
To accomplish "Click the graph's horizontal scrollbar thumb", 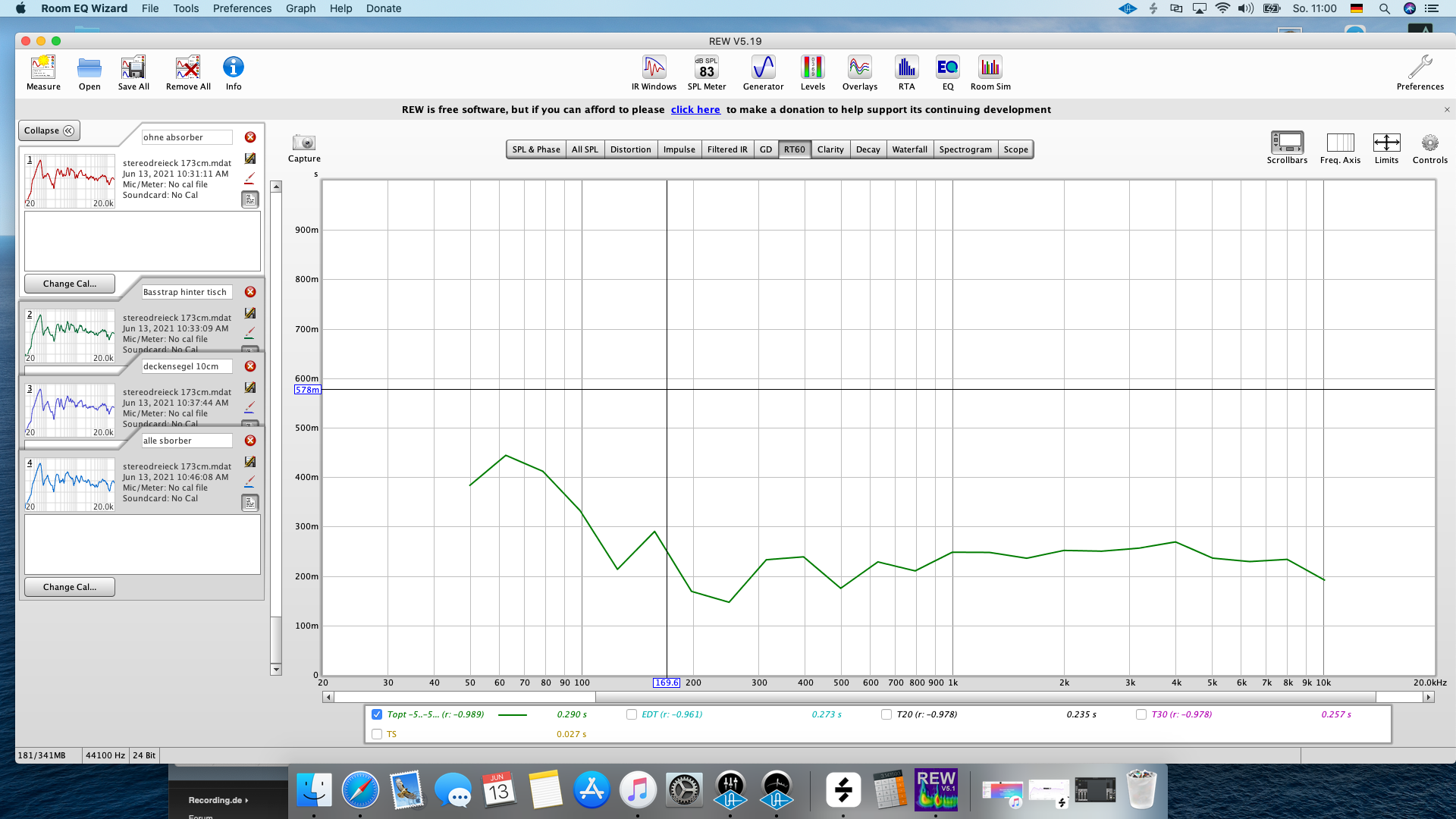I will pyautogui.click(x=986, y=697).
